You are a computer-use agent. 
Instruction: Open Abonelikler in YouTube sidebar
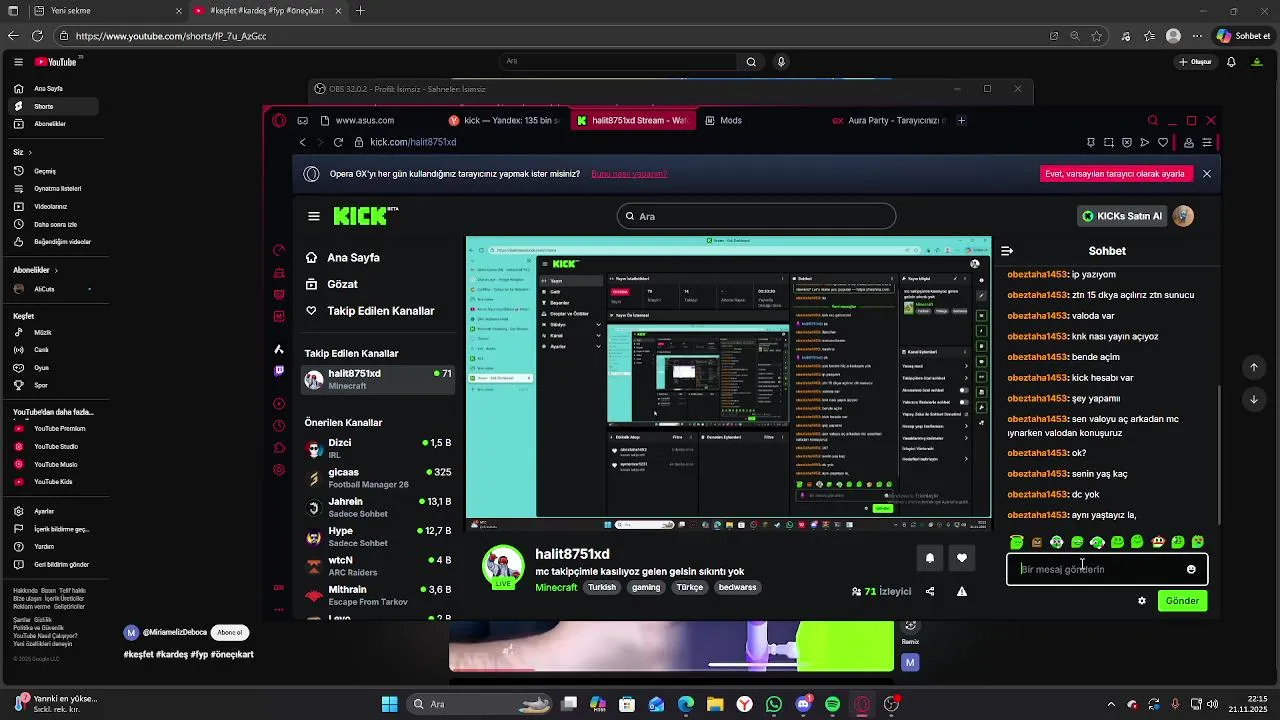pos(55,124)
